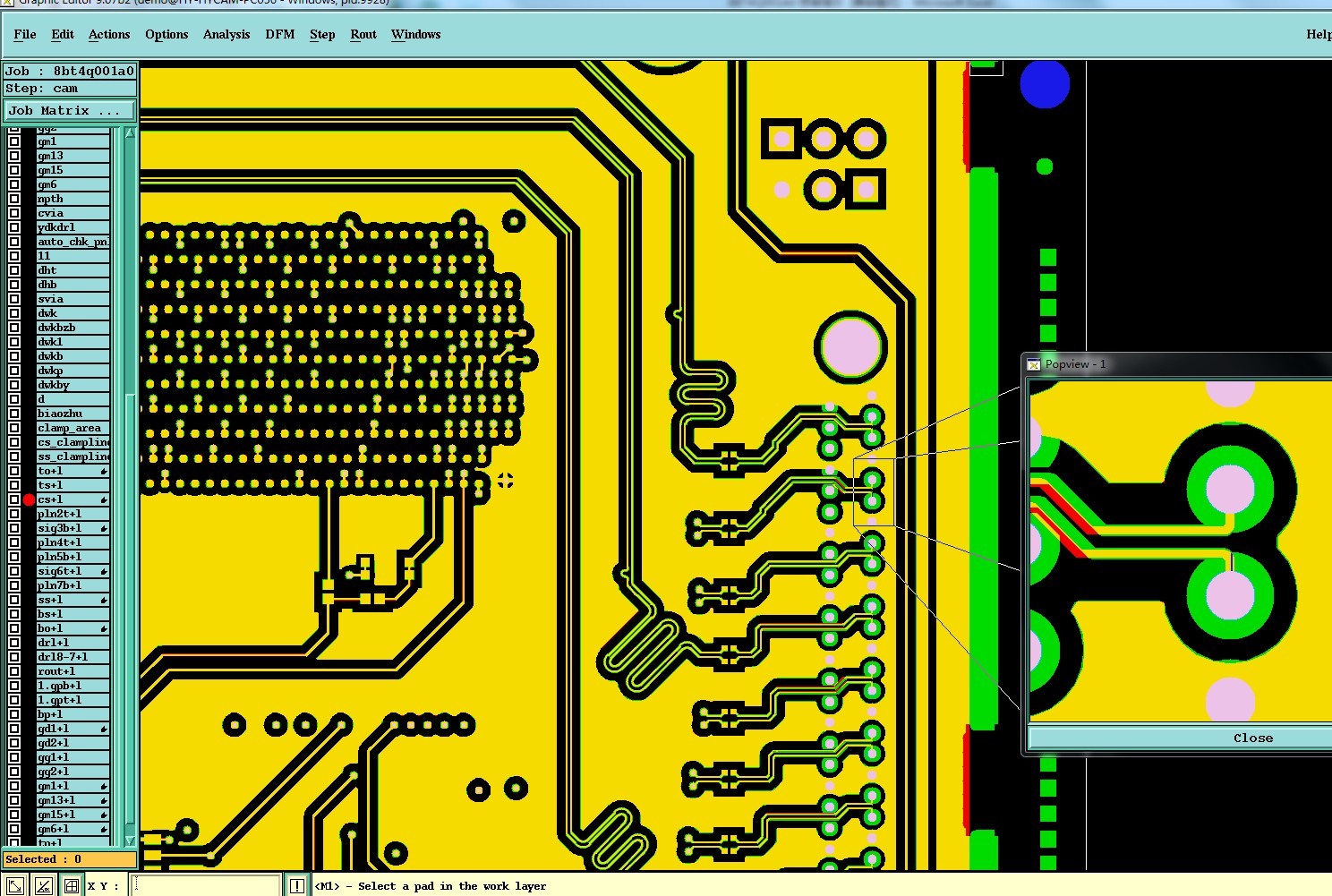Select the gm15+1 layer row
This screenshot has width=1332, height=896.
point(73,815)
